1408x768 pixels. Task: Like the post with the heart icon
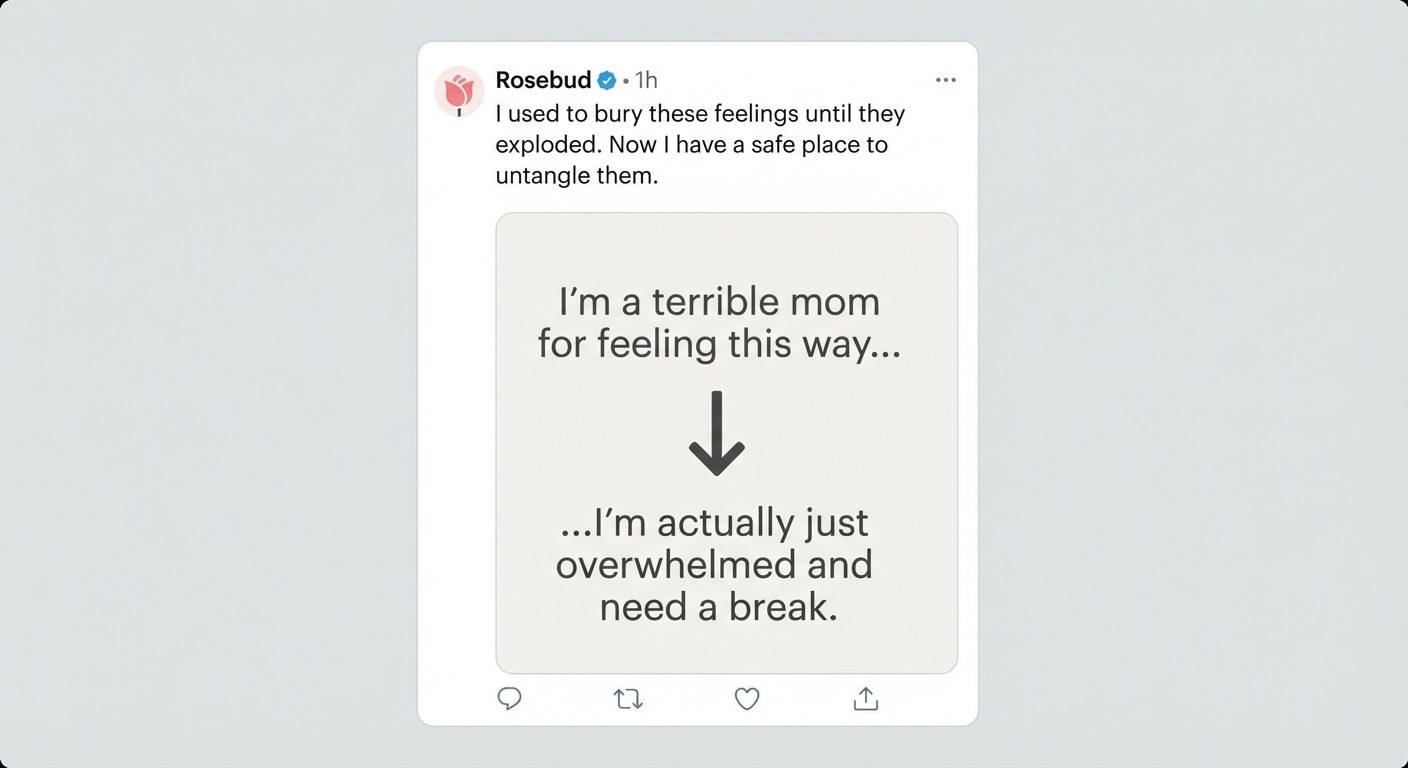747,698
